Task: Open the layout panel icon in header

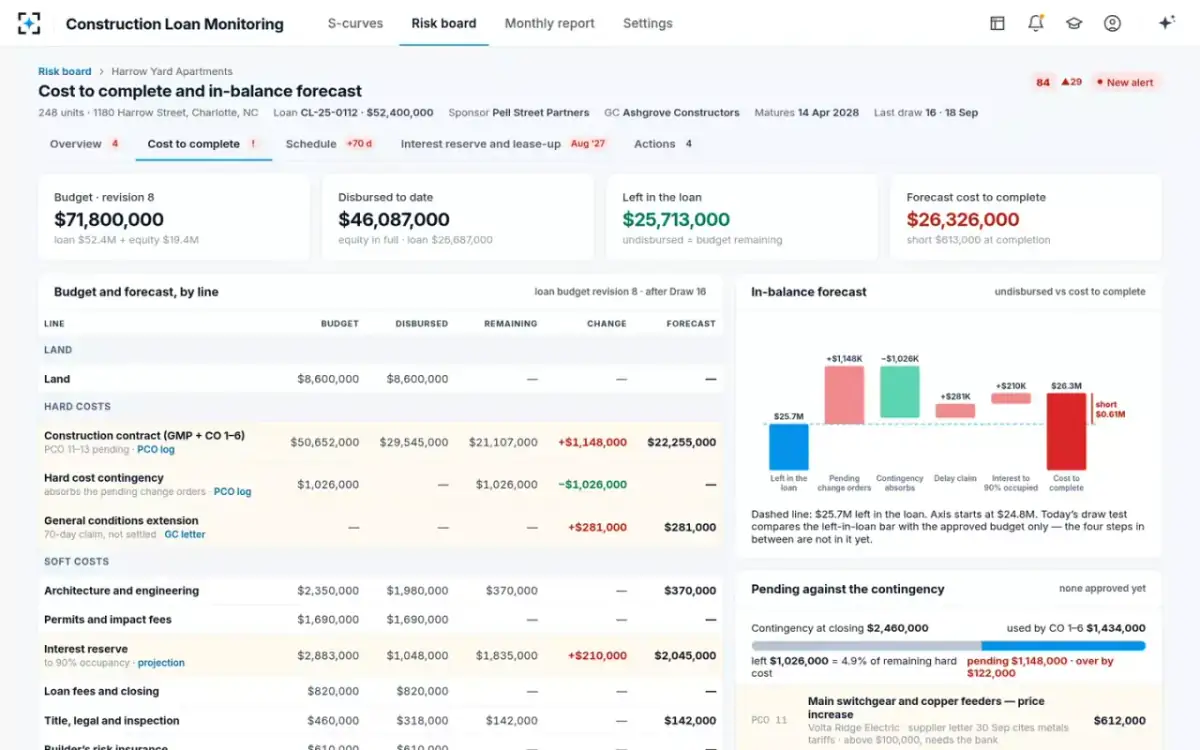Action: pos(997,23)
